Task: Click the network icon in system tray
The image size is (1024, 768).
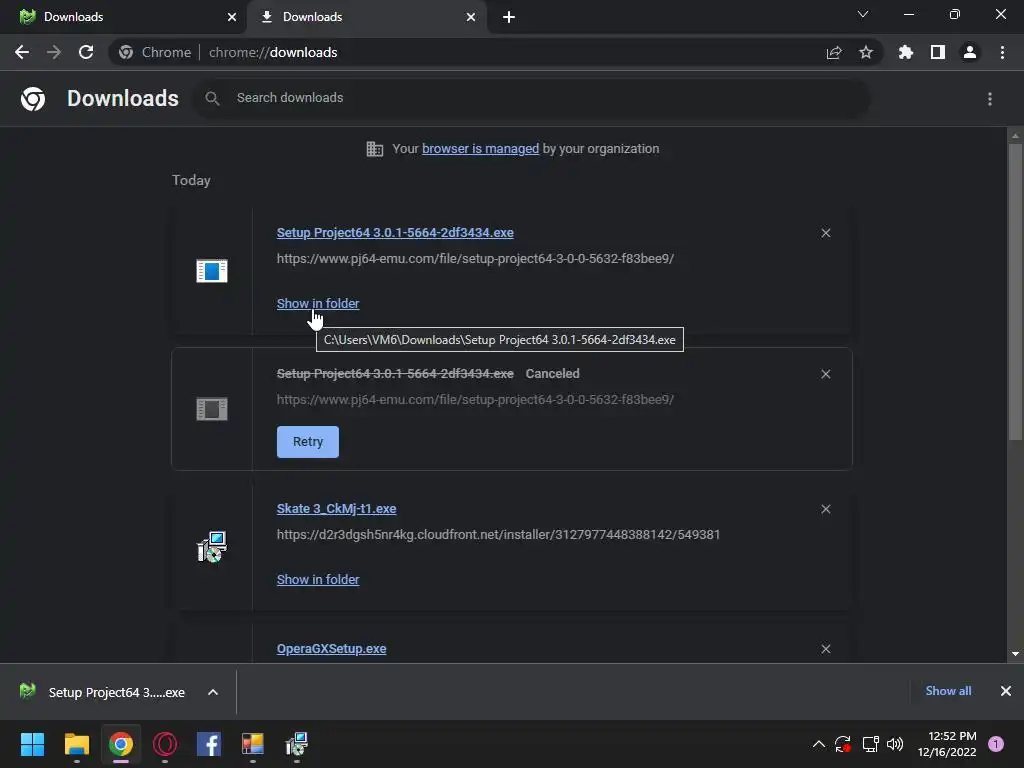Action: (x=870, y=744)
